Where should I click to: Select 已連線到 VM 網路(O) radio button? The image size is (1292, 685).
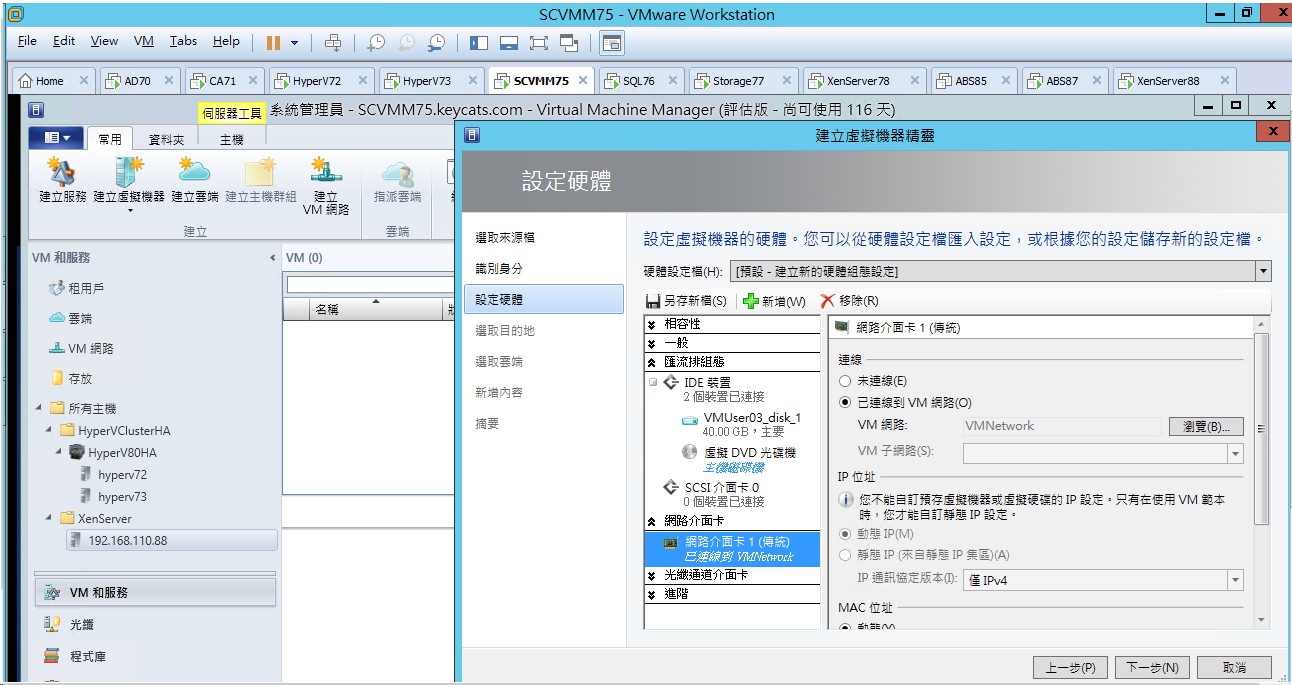pos(845,403)
